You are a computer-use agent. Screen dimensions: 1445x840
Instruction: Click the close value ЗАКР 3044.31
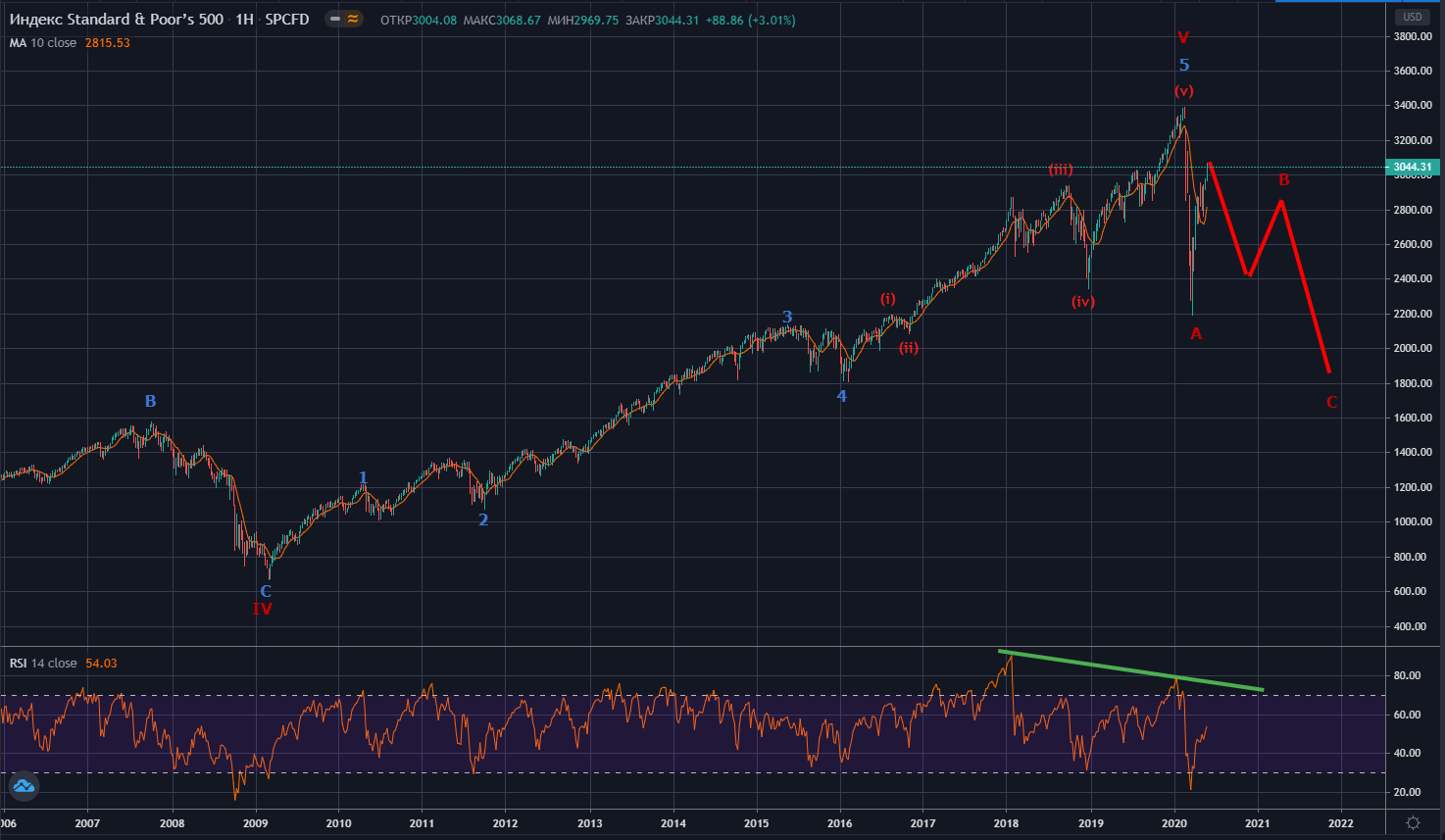click(662, 21)
